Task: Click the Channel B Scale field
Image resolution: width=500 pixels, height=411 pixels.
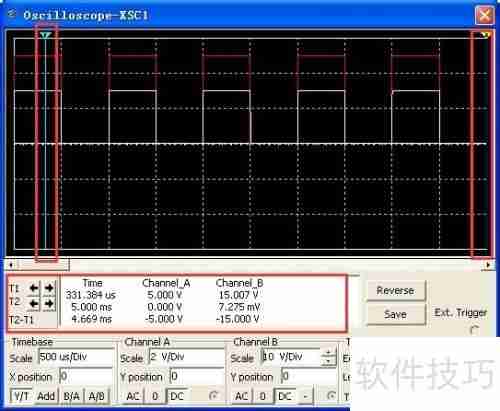Action: point(290,357)
